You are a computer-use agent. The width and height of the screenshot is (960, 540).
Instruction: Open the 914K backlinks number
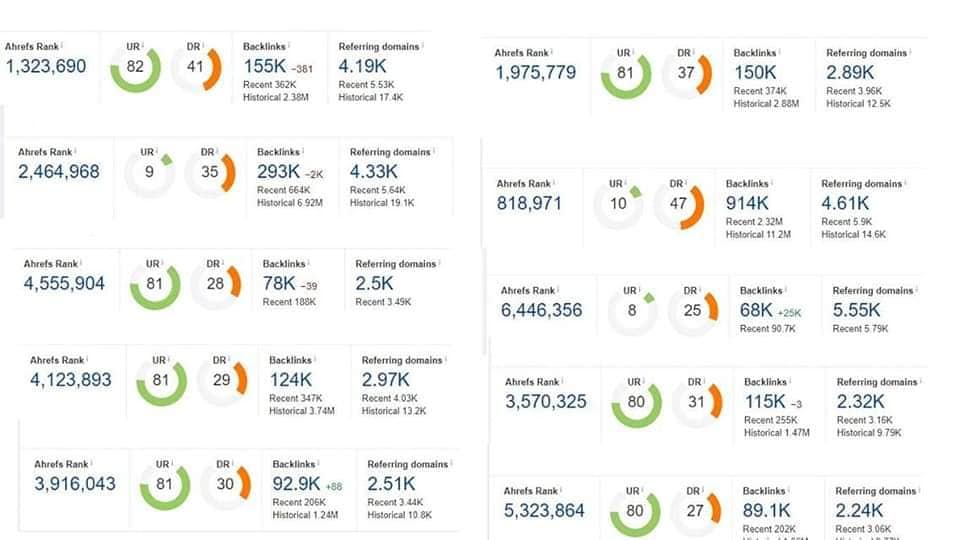[747, 203]
